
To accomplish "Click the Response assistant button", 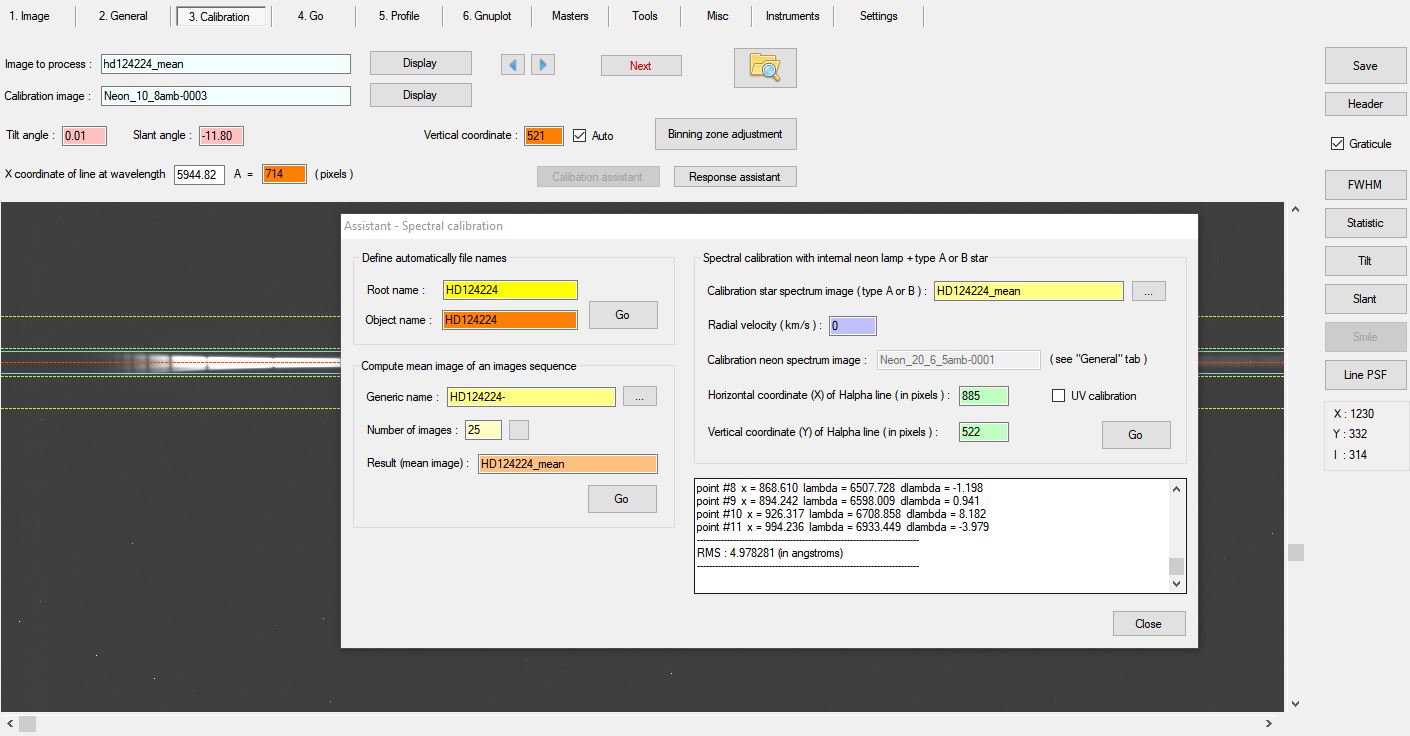I will pos(735,177).
